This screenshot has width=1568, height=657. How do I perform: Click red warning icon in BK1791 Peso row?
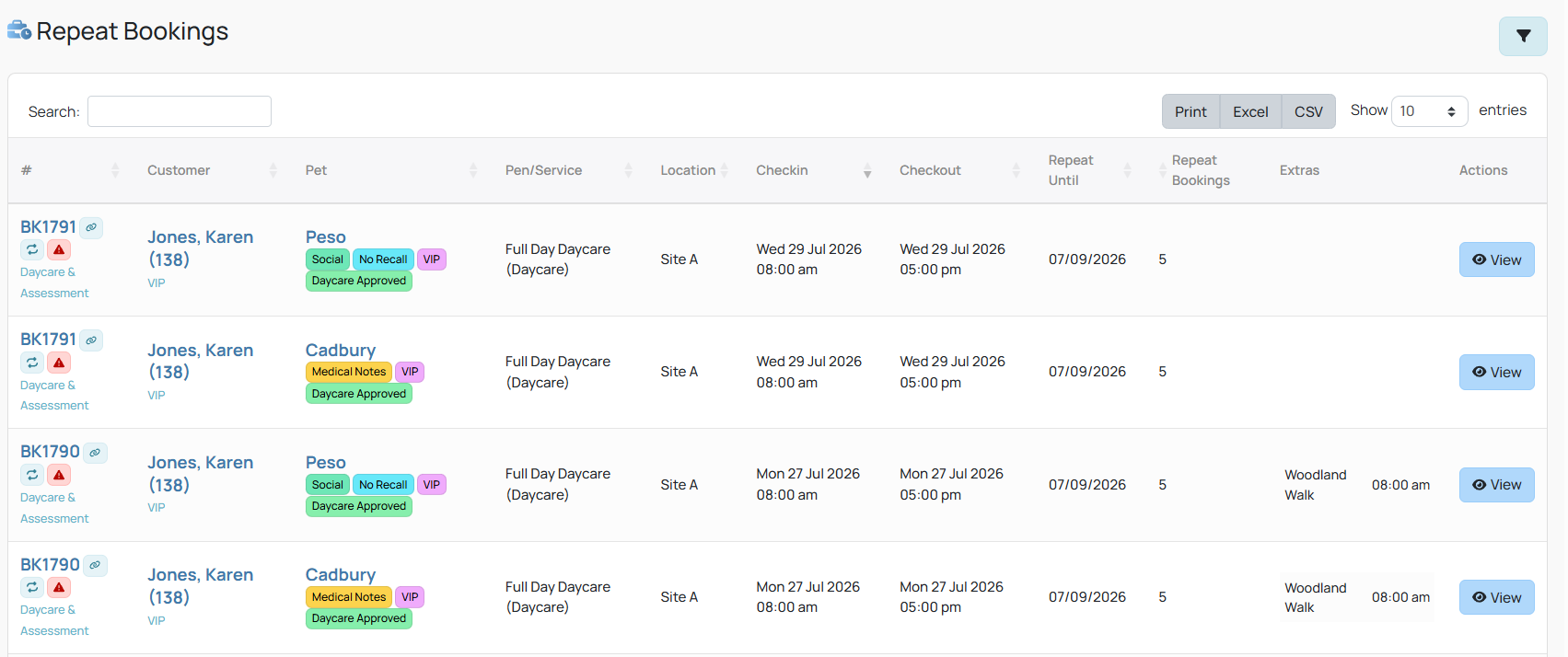coord(59,249)
